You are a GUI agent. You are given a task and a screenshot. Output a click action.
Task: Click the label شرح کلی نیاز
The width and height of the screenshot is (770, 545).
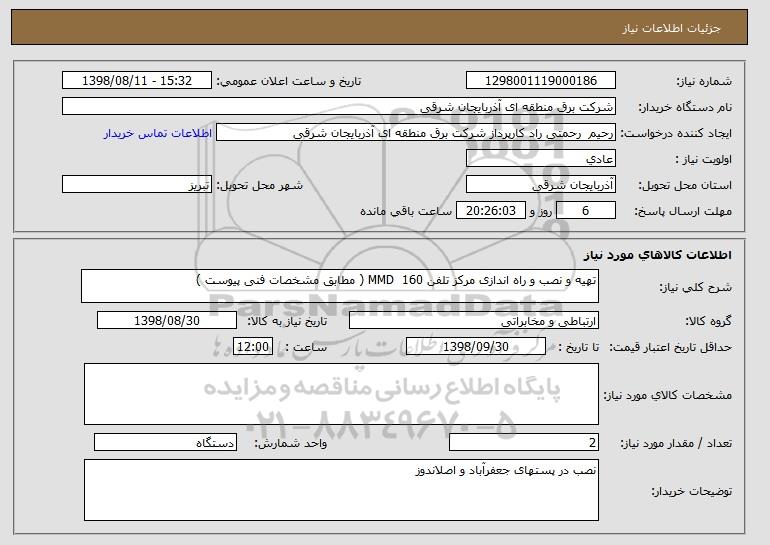(x=695, y=287)
